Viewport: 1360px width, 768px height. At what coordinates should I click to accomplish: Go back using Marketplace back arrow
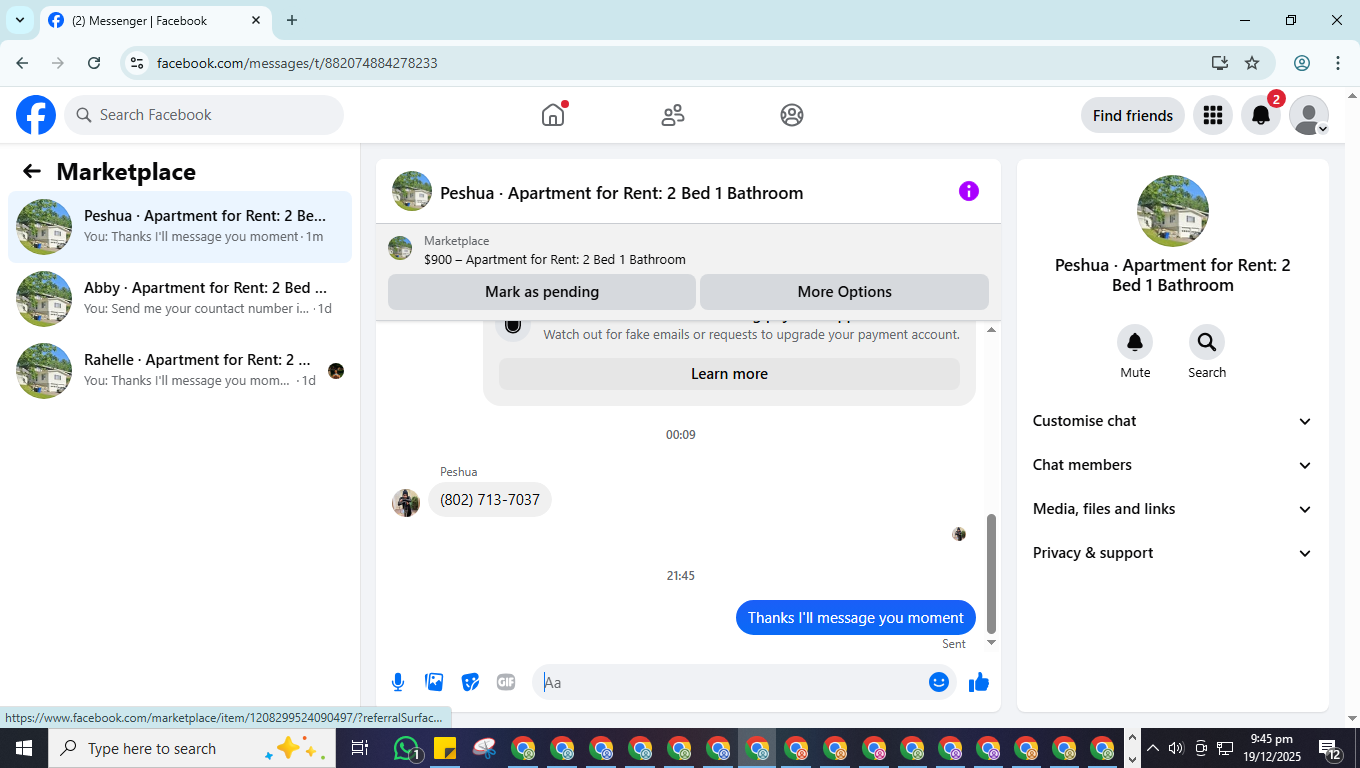[x=32, y=171]
